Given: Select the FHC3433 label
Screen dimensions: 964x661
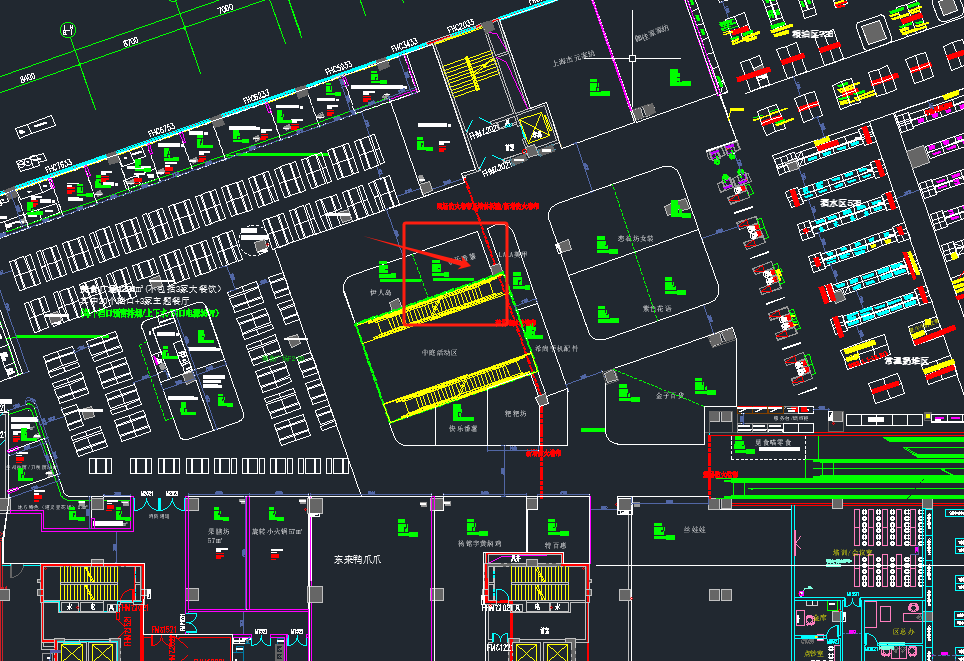Looking at the screenshot, I should 404,46.
